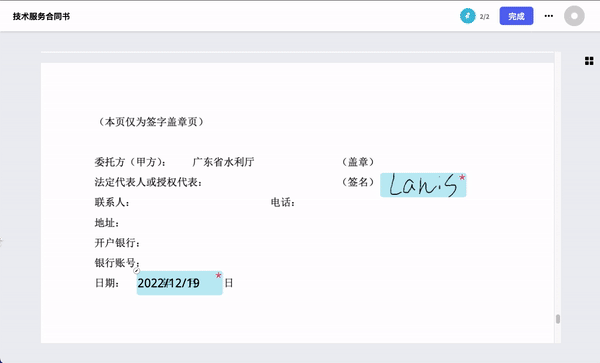Click the Lanis signature field

coord(423,185)
